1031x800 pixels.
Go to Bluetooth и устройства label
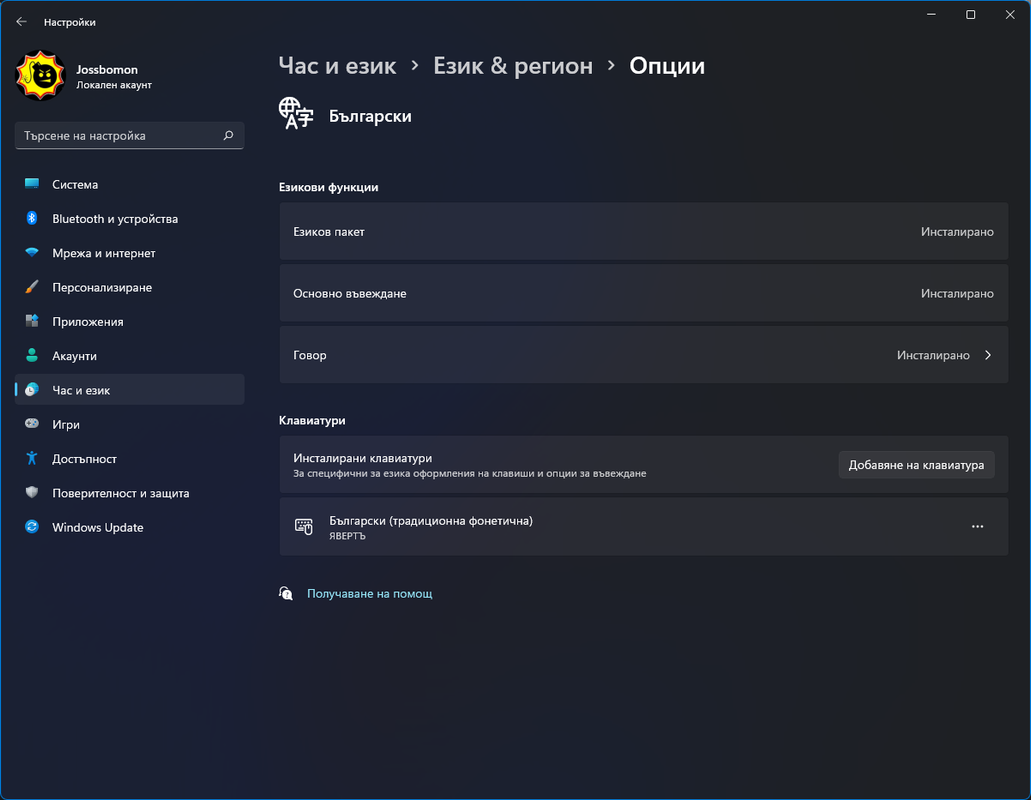click(115, 219)
